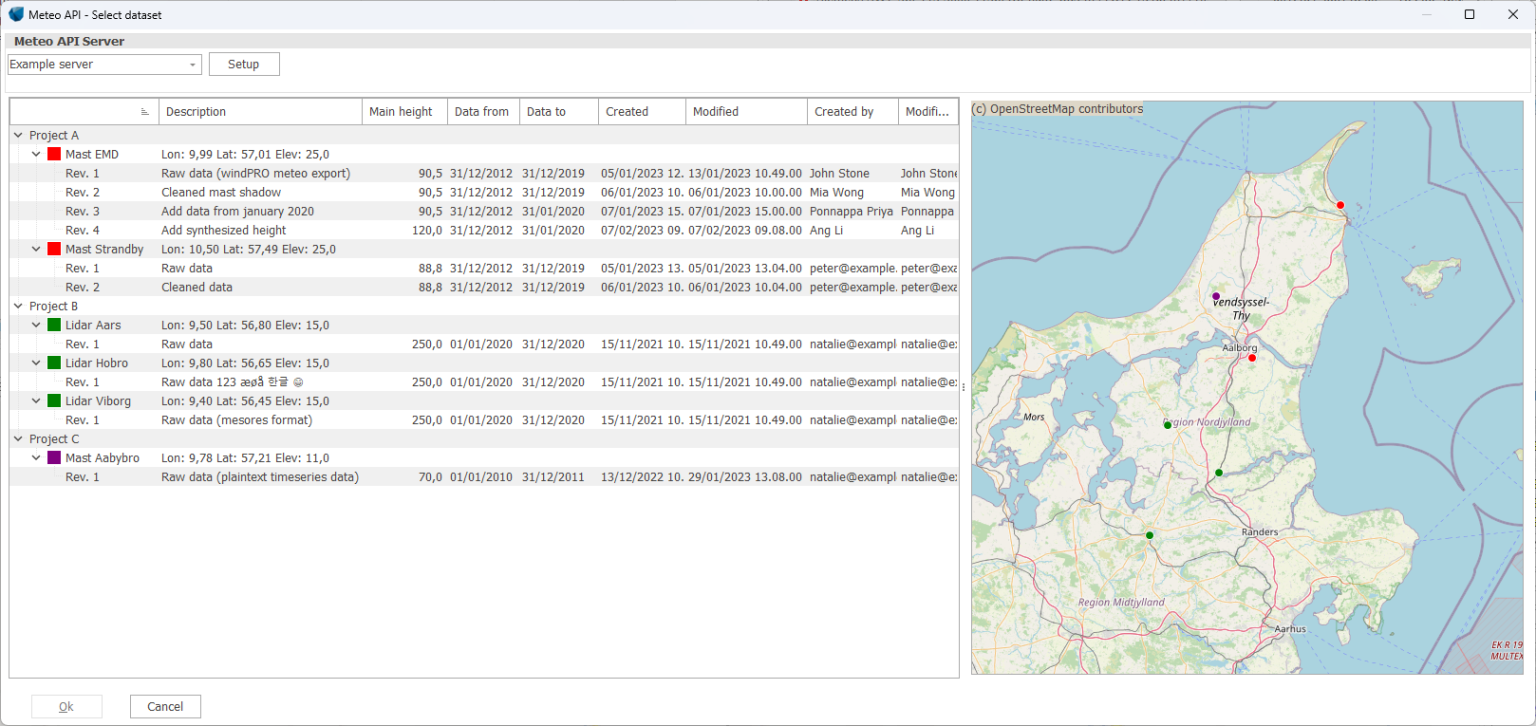
Task: Click the red square beside Mast Strandby
Action: pyautogui.click(x=53, y=249)
